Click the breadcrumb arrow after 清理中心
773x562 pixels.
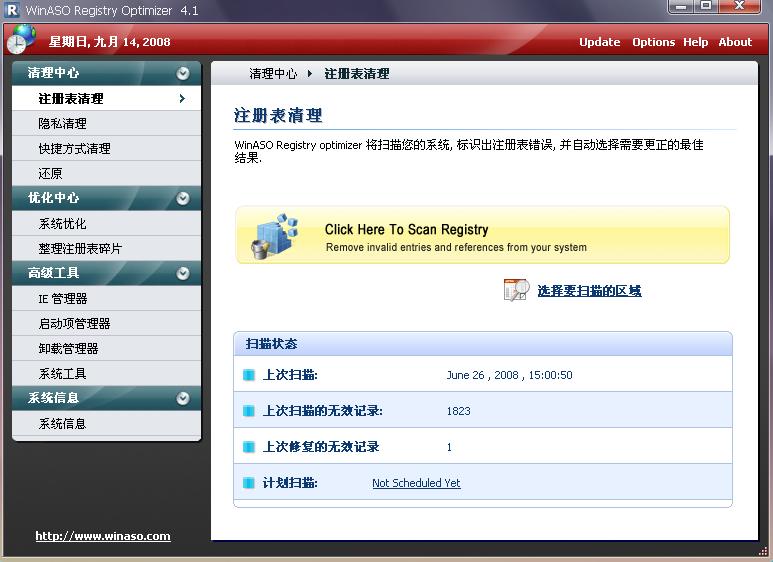(x=310, y=74)
